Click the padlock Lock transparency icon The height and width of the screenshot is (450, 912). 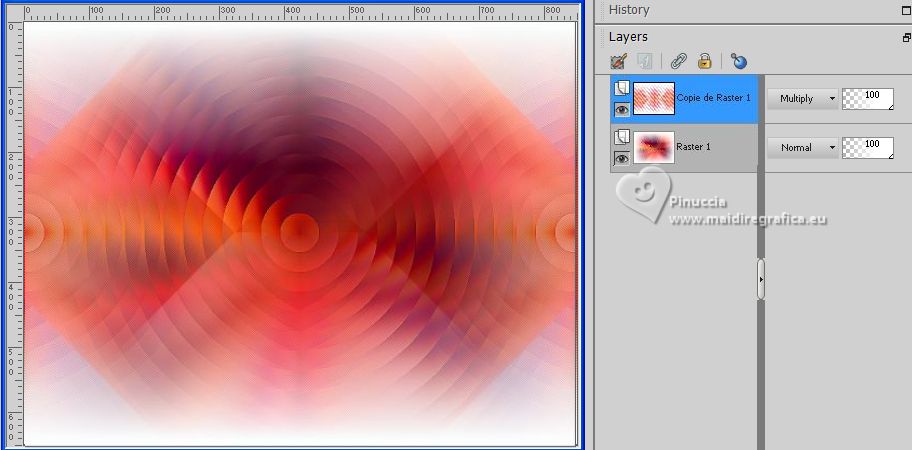(x=705, y=61)
